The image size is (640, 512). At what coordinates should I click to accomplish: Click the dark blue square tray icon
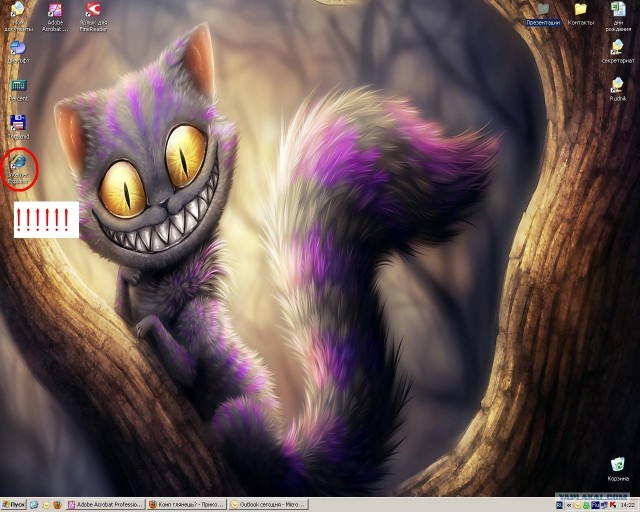[595, 505]
